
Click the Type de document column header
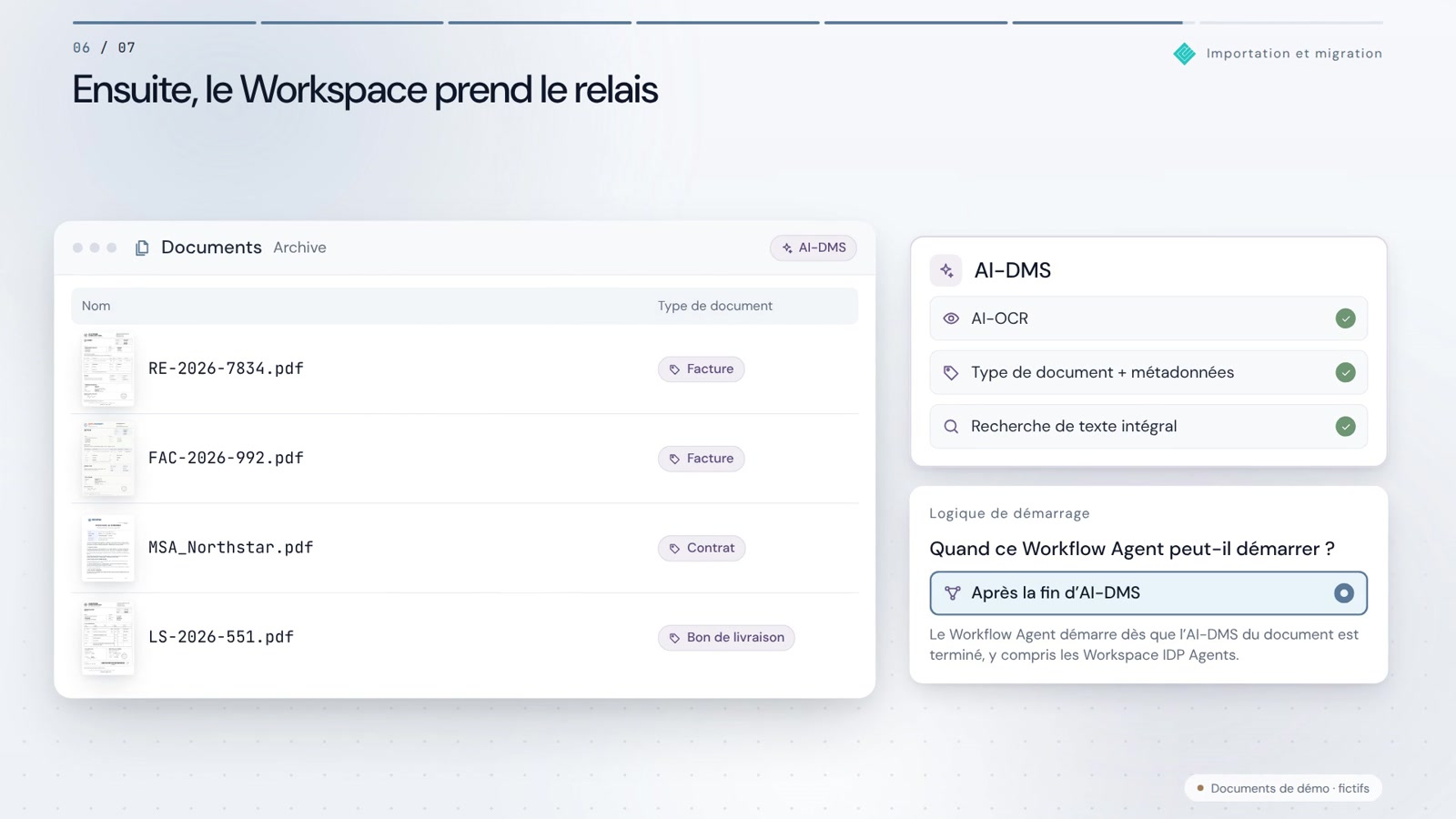(x=715, y=306)
